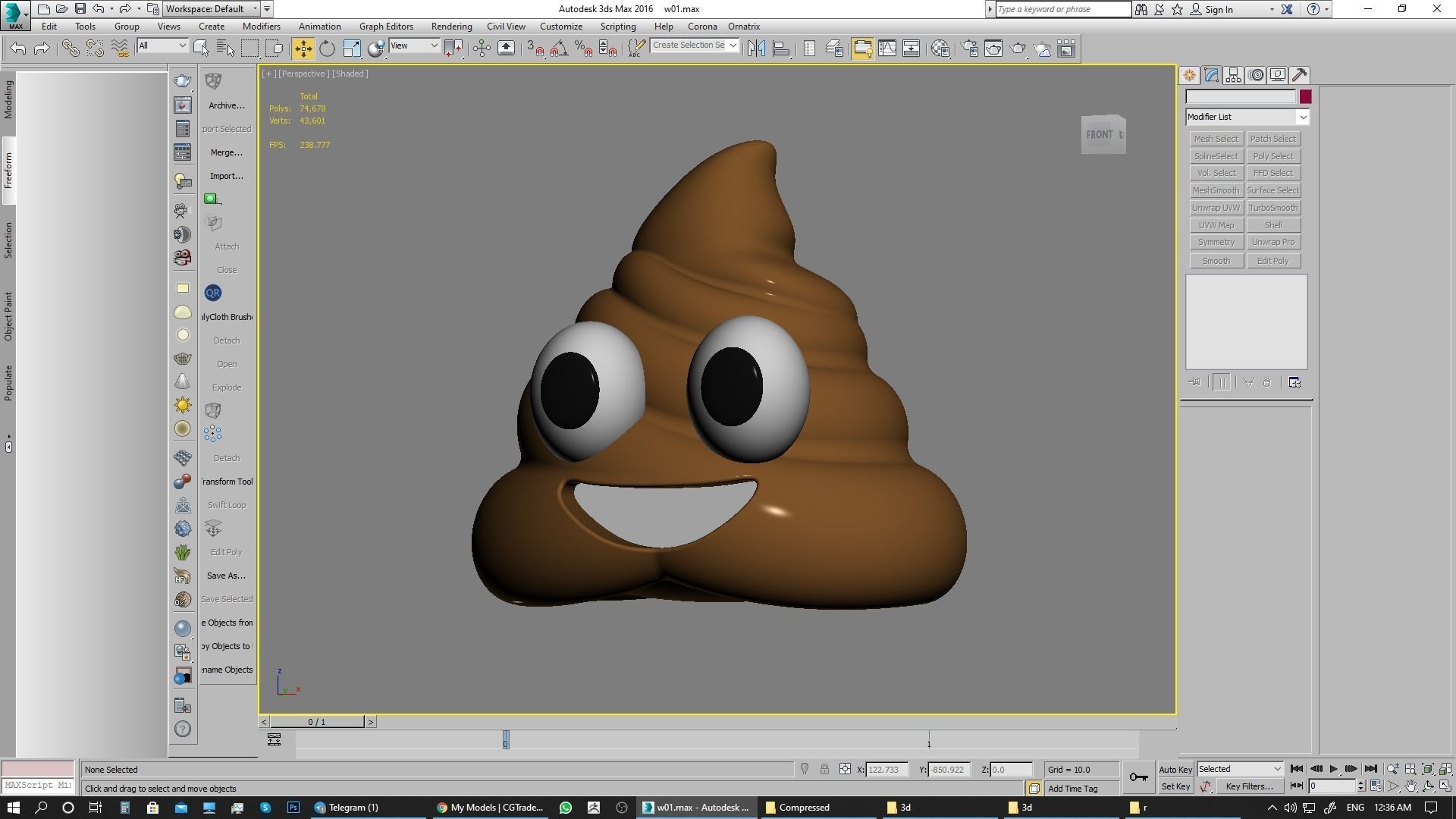Toggle Percent Snap

(584, 49)
